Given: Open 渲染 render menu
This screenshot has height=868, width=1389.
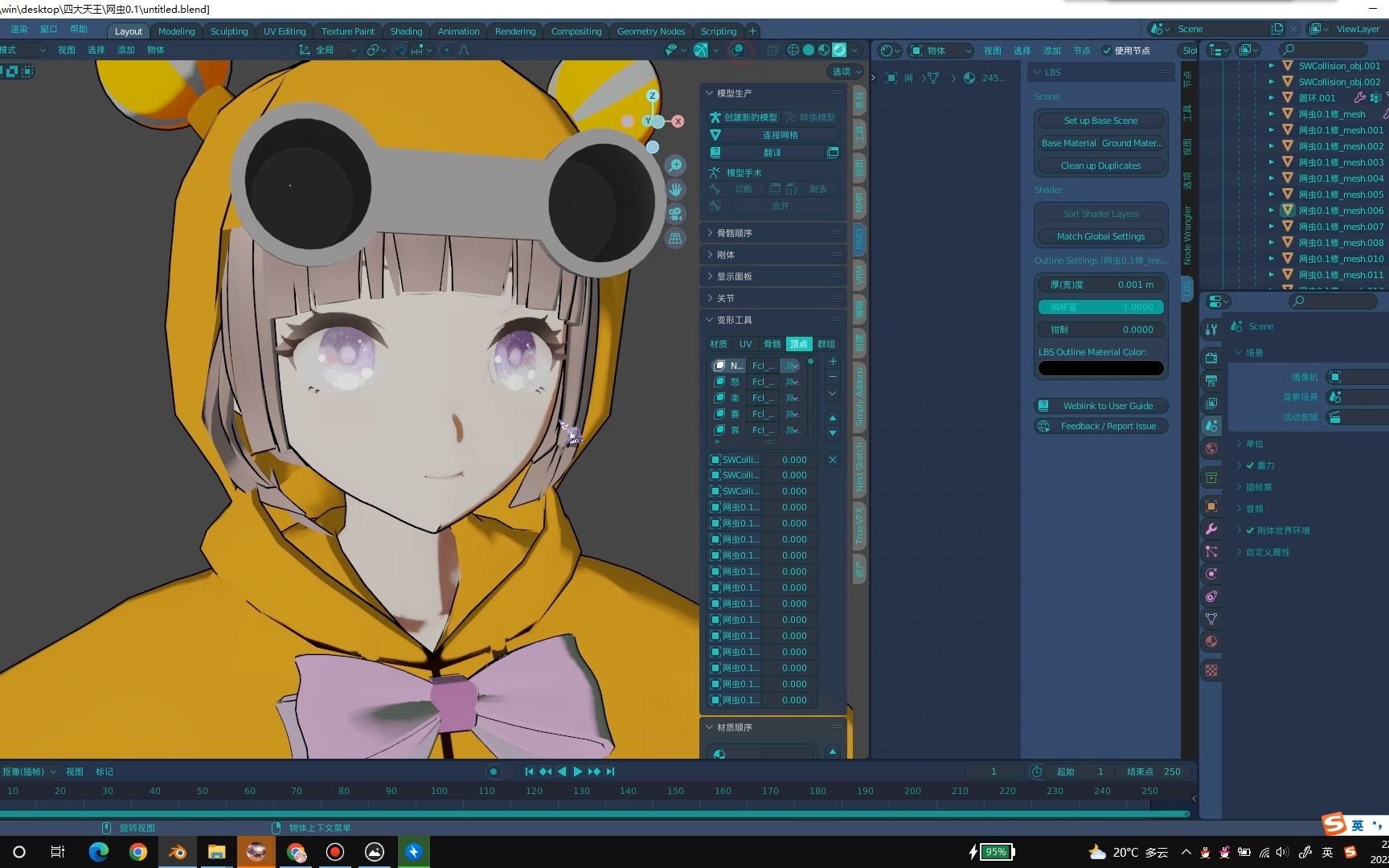Looking at the screenshot, I should tap(18, 29).
